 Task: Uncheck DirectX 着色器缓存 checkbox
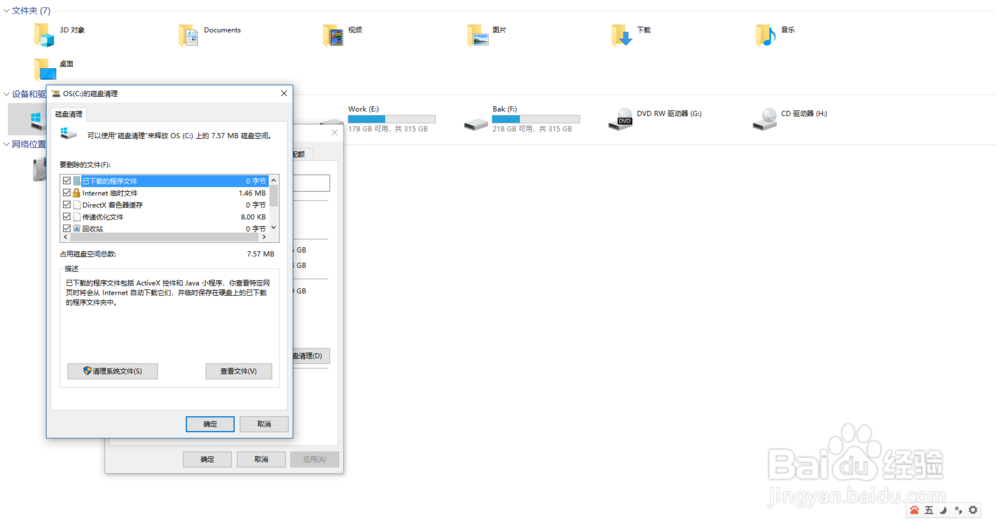tap(66, 205)
